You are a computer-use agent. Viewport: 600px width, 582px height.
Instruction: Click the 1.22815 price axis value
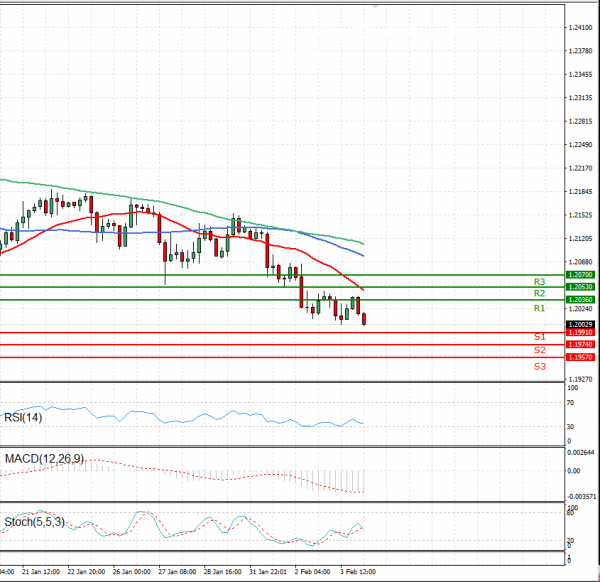coord(580,122)
